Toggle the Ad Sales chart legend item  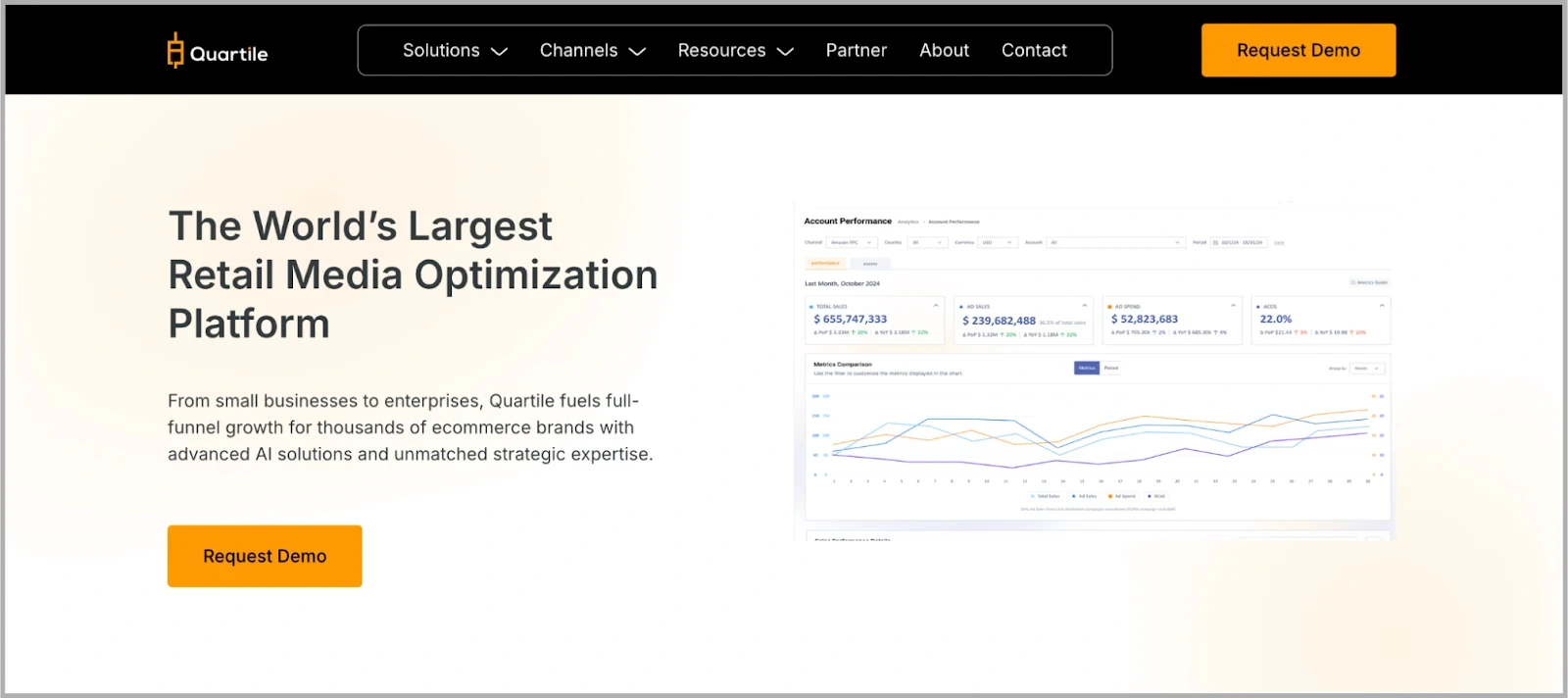(1084, 496)
